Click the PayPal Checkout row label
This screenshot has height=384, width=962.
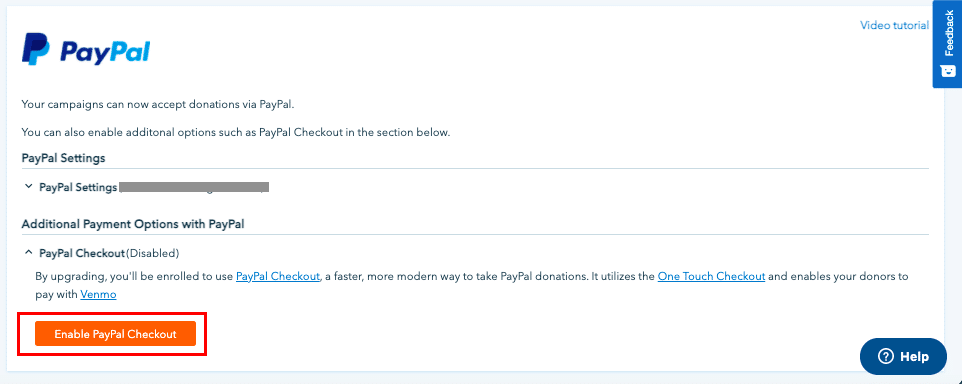coord(82,253)
